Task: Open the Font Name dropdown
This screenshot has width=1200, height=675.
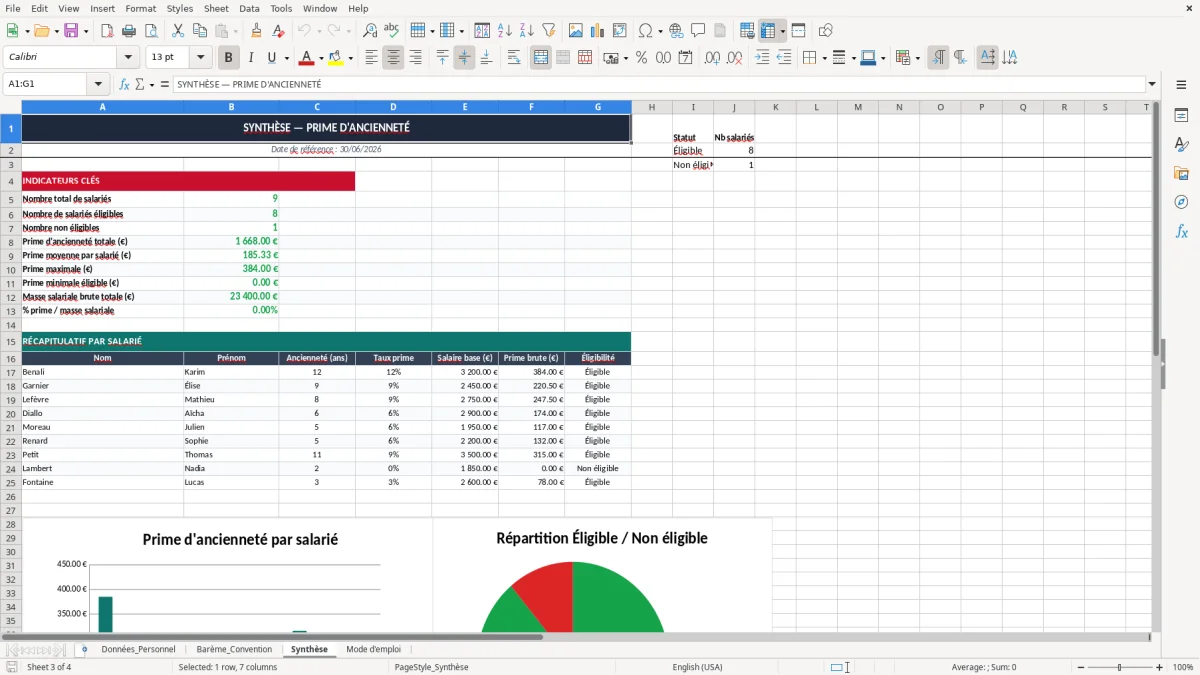Action: click(x=127, y=58)
